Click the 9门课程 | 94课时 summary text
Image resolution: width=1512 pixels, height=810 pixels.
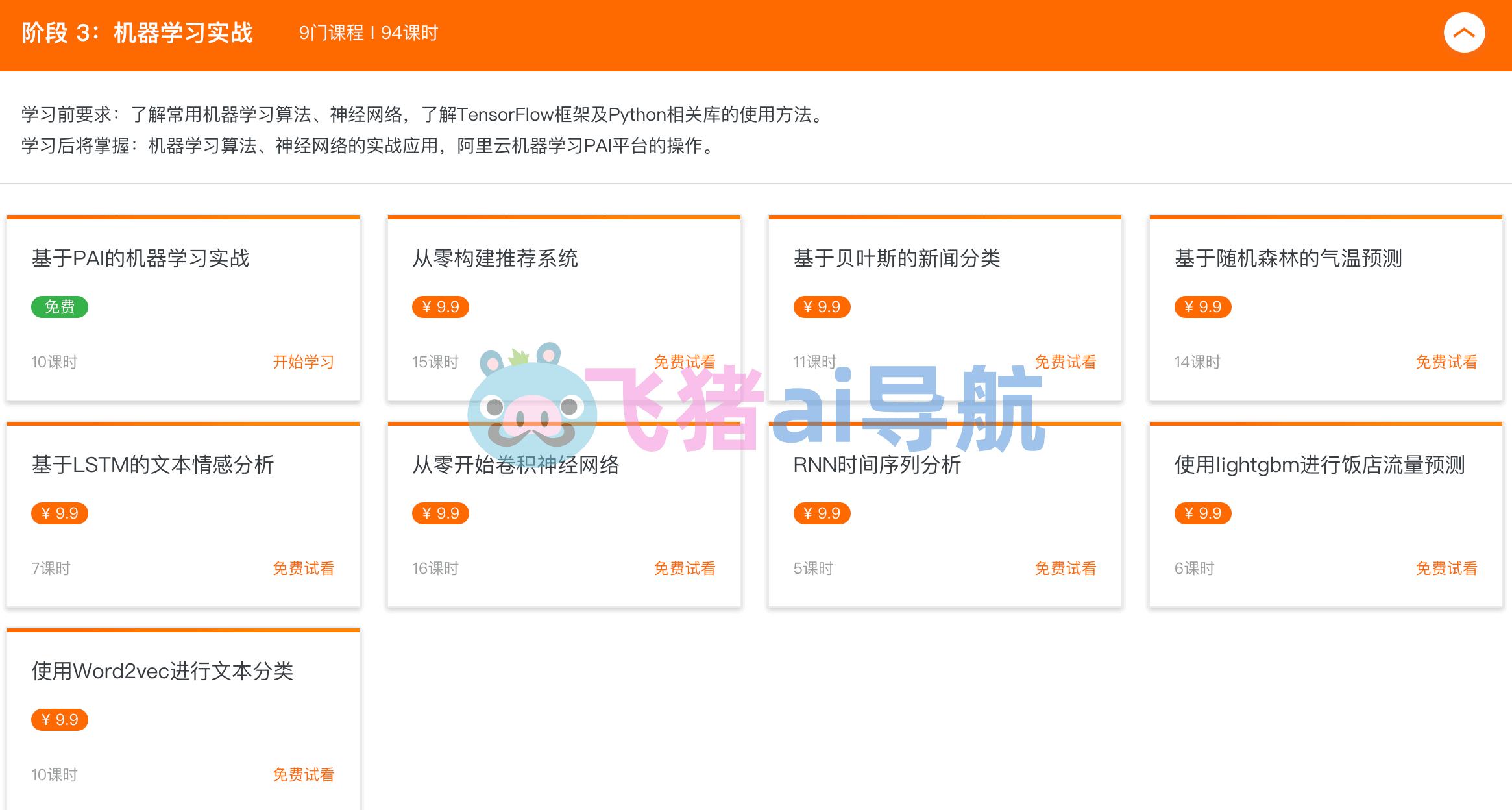[369, 32]
